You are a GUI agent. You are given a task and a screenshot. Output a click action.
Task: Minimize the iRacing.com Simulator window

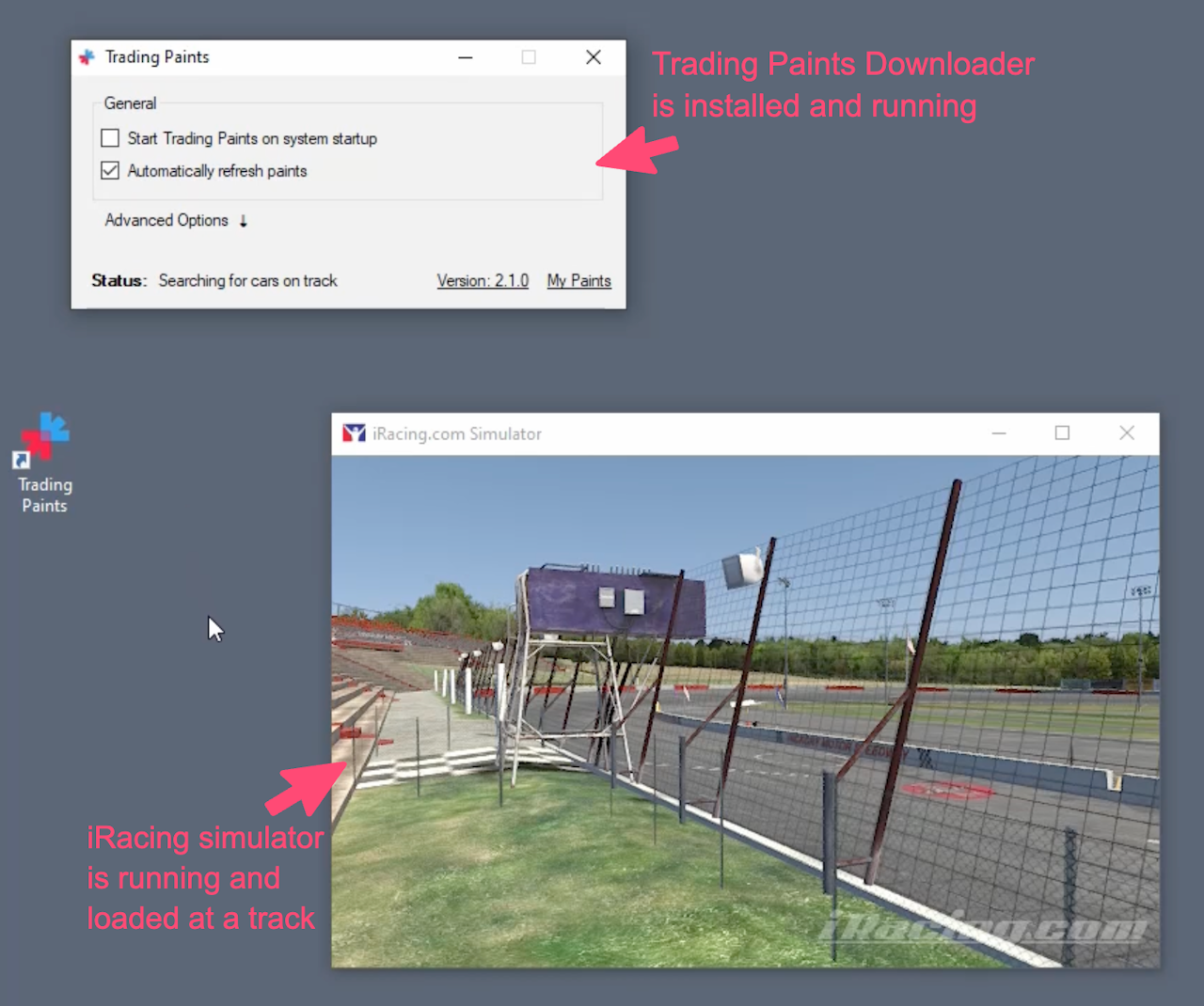tap(999, 433)
